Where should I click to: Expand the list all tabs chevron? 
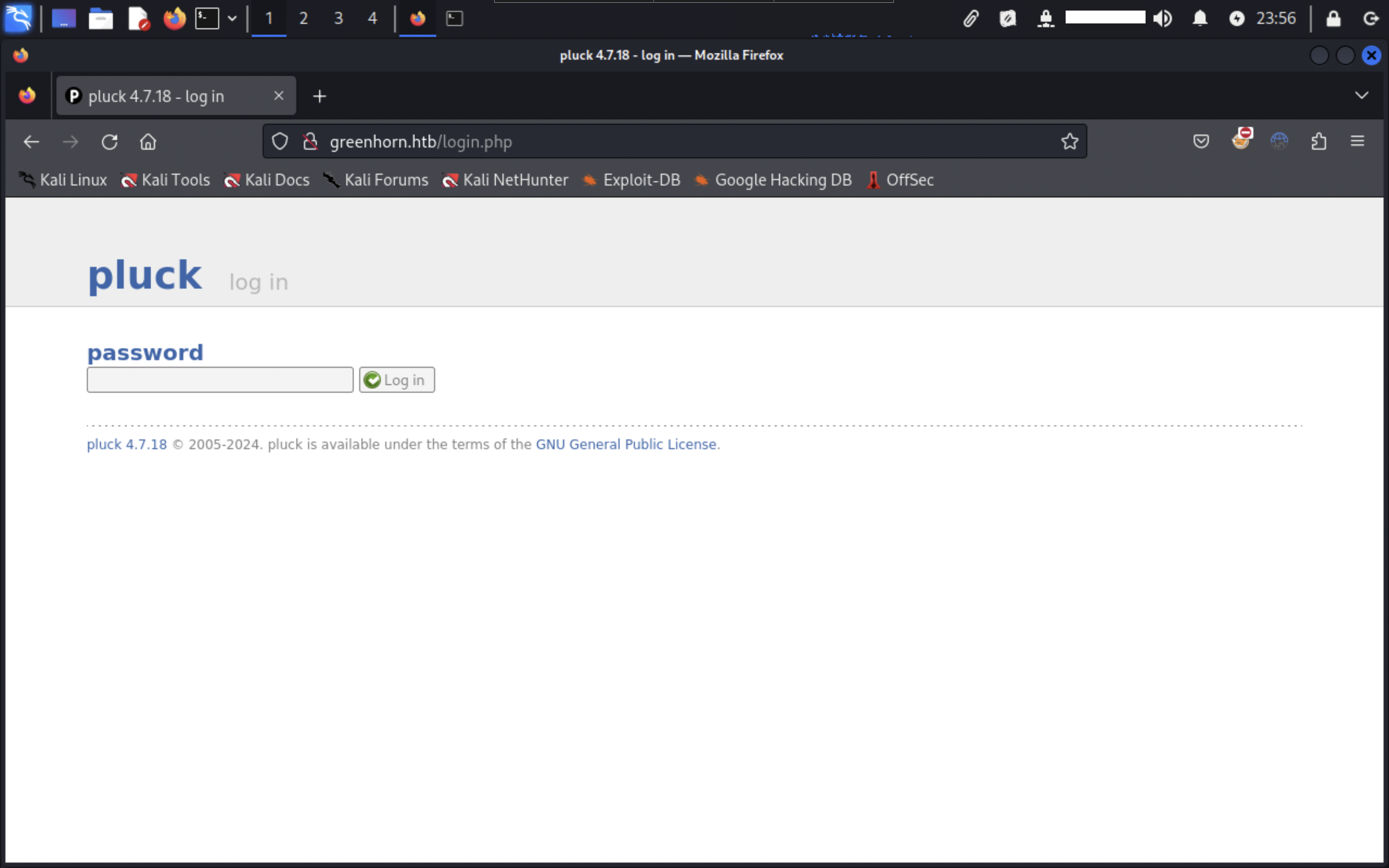1361,96
